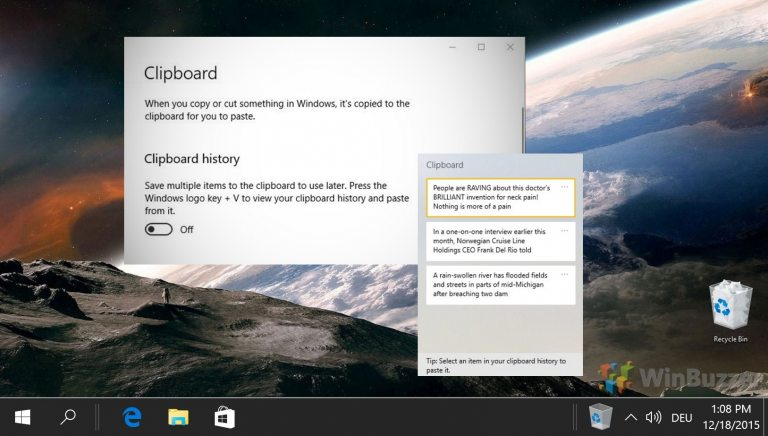Open File Explorer from the taskbar
This screenshot has width=768, height=436.
(x=178, y=417)
